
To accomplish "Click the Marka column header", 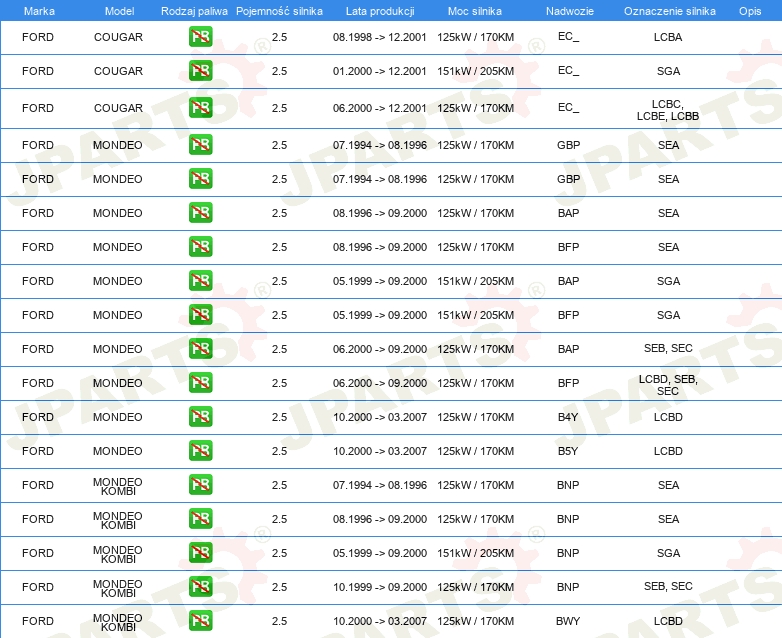I will (x=39, y=11).
